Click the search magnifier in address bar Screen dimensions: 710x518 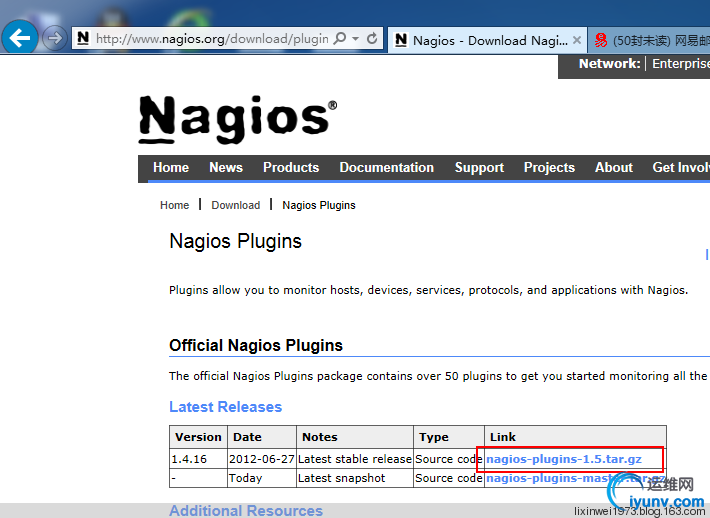pos(339,38)
